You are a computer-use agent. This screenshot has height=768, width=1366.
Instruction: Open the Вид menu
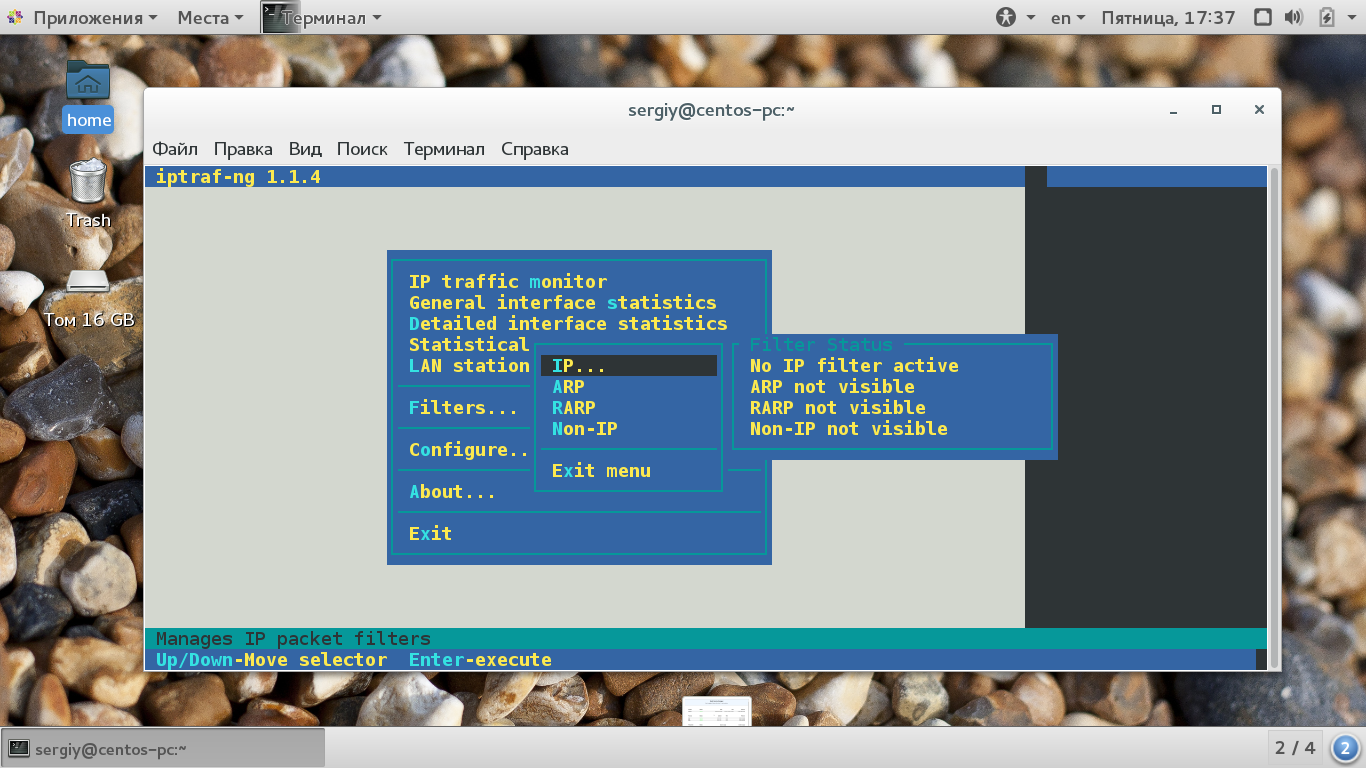[x=305, y=149]
